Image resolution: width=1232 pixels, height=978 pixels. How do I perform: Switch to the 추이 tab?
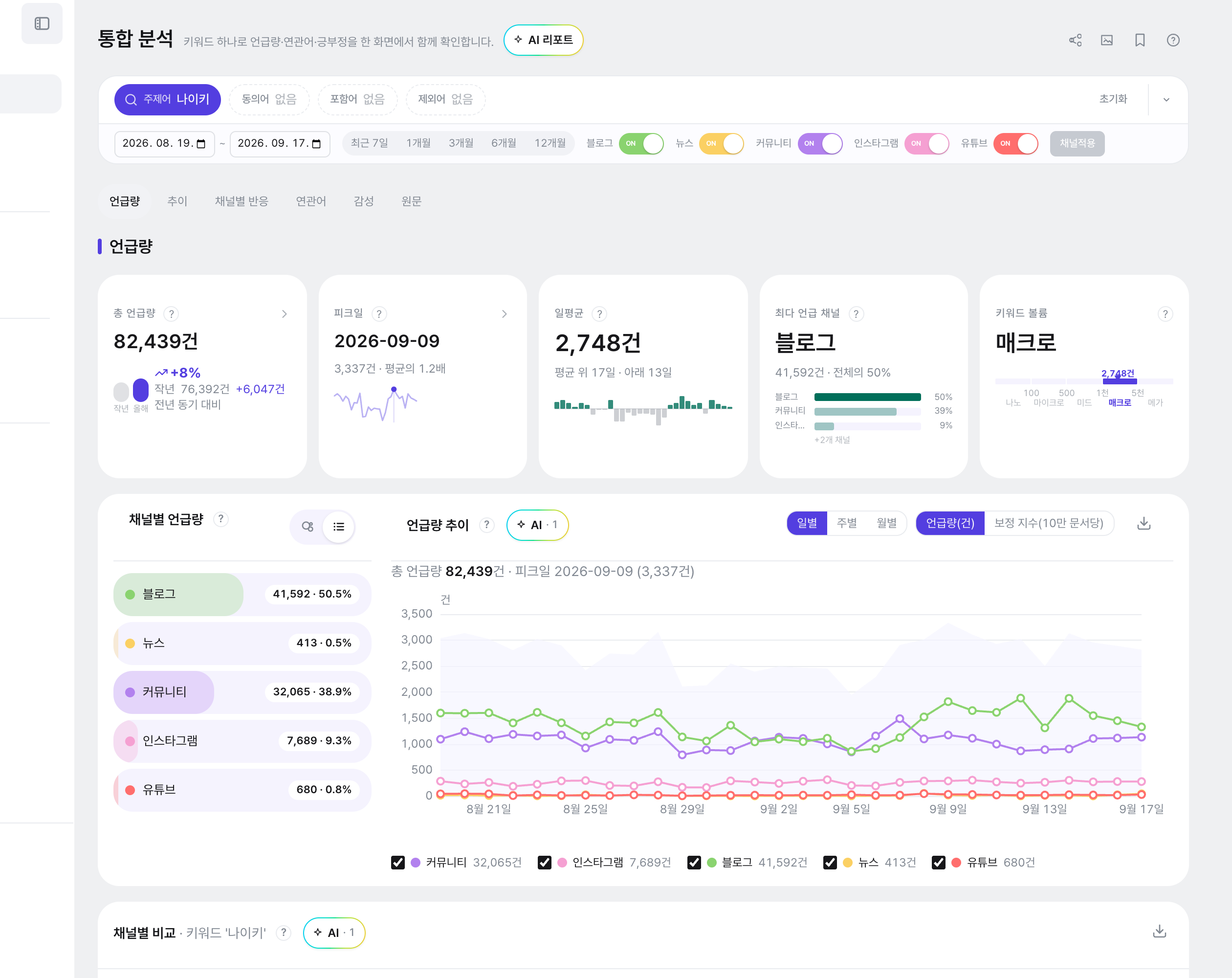point(177,201)
